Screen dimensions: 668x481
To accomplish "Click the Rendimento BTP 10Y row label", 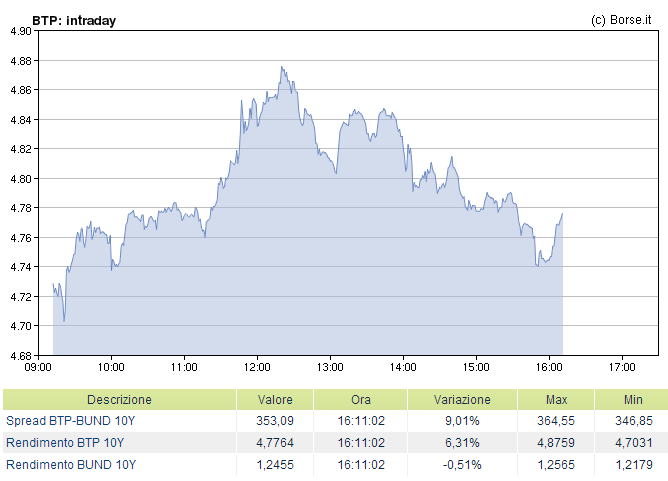I will (65, 443).
